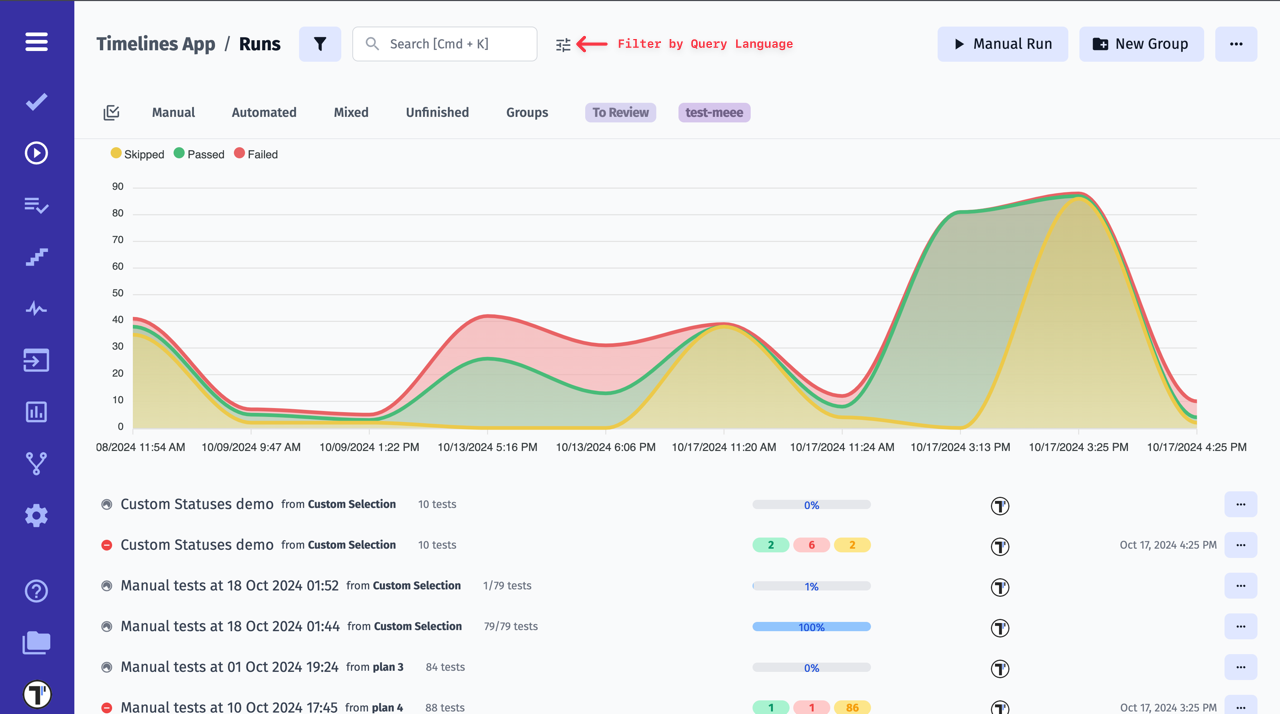The width and height of the screenshot is (1280, 714).
Task: Click the New Group button
Action: coord(1141,44)
